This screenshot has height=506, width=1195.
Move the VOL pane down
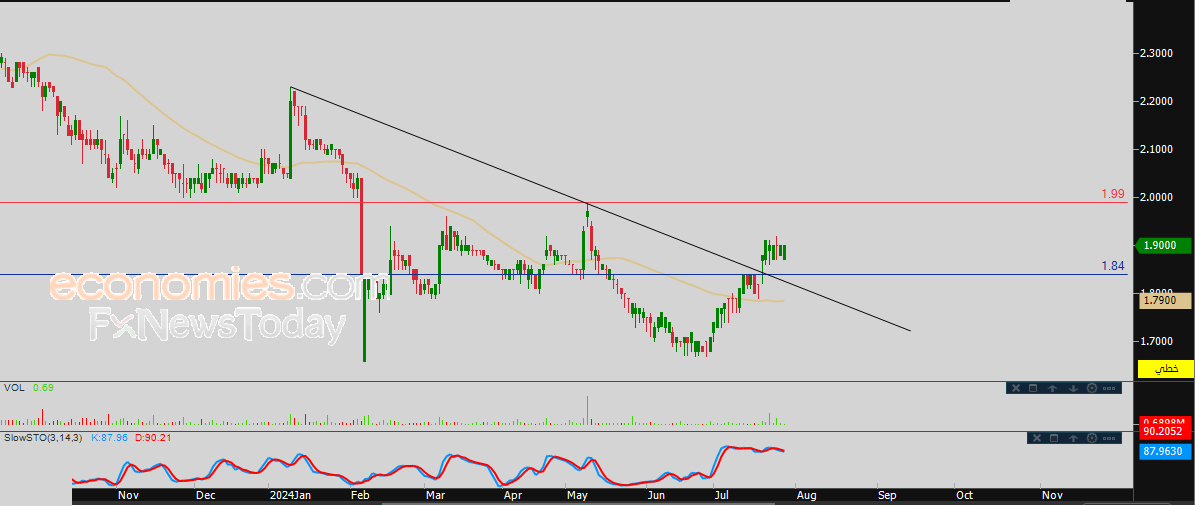click(1073, 388)
